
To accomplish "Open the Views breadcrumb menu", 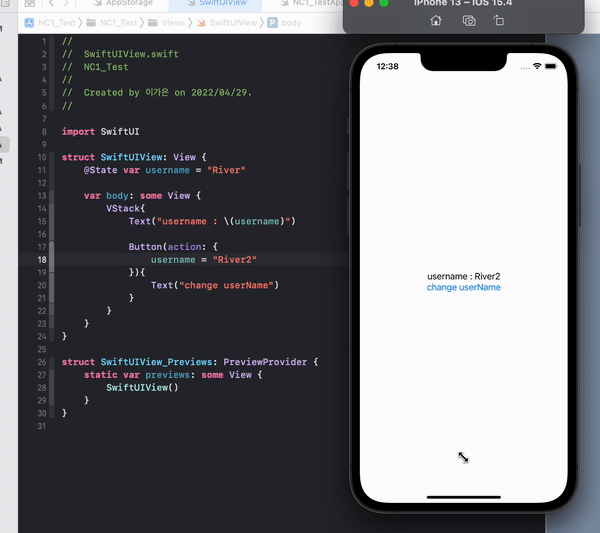I will click(x=173, y=23).
